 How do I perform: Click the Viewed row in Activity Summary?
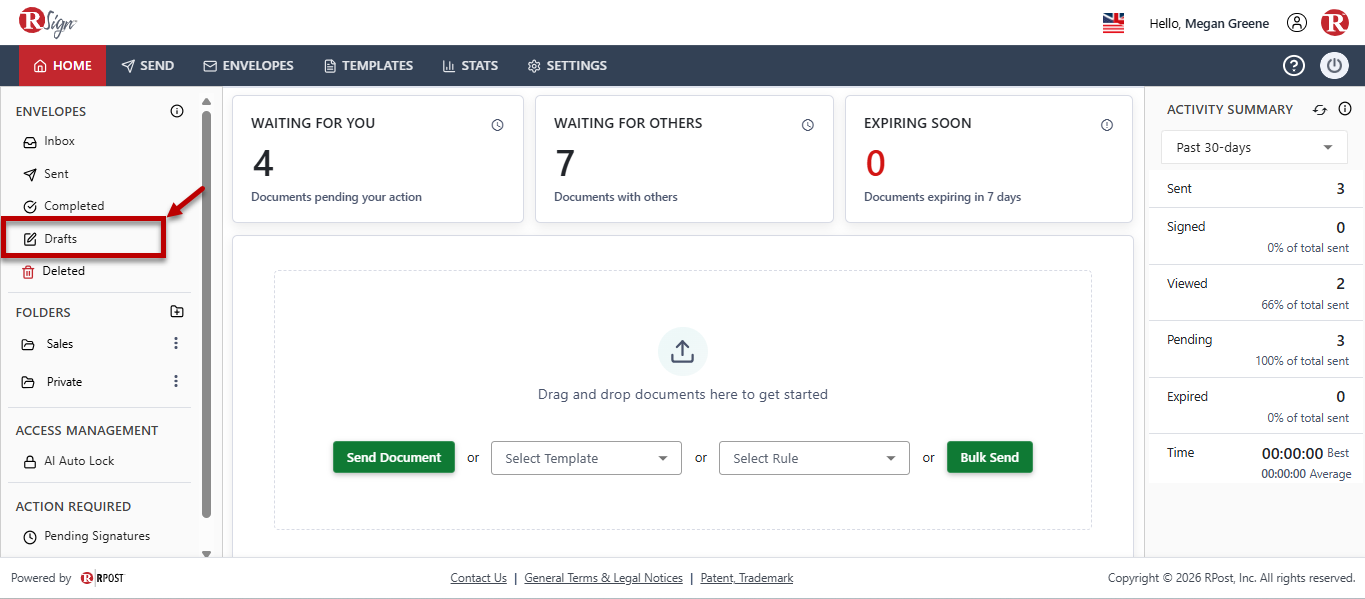(x=1256, y=293)
